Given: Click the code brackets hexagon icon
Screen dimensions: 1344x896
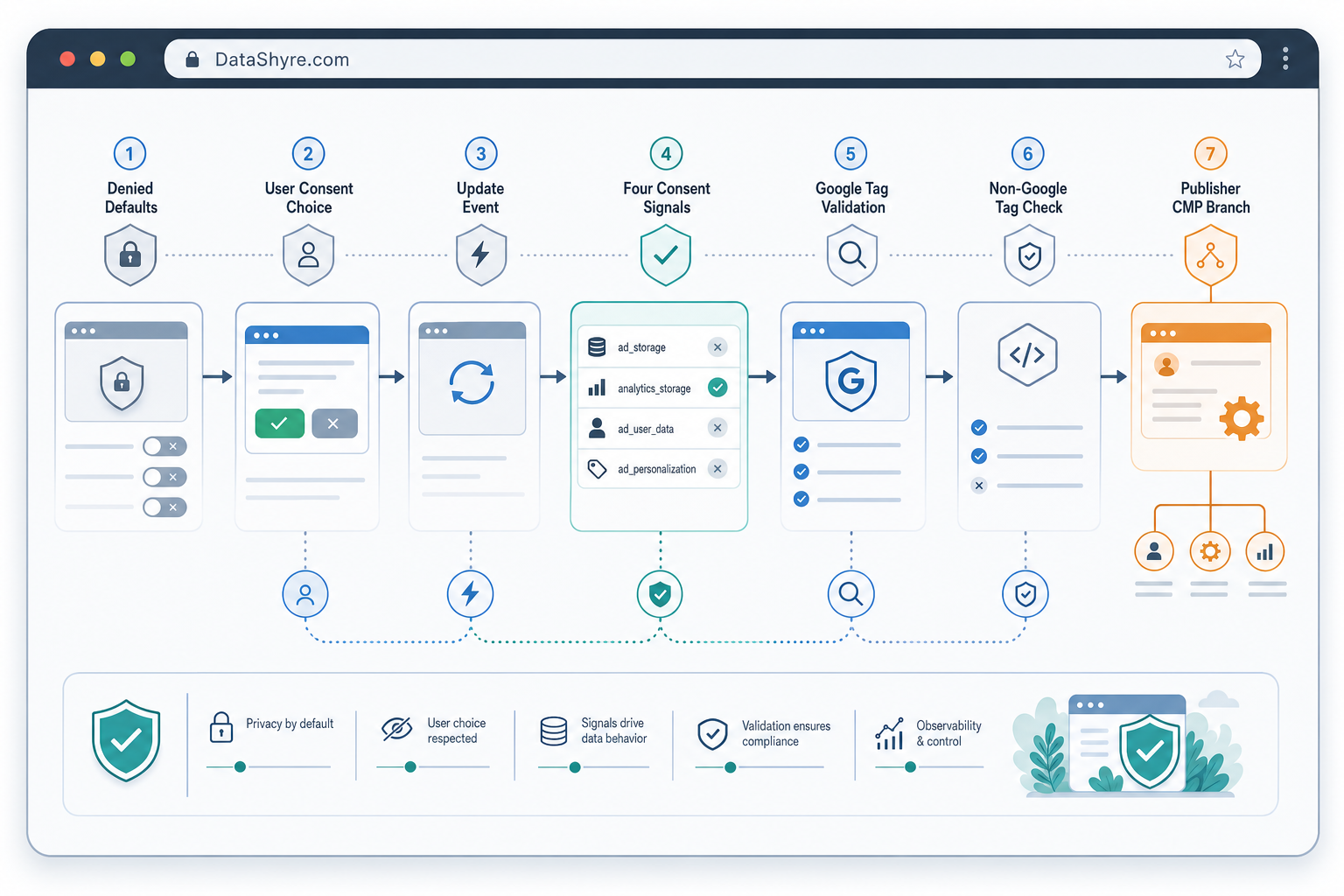Looking at the screenshot, I should click(x=1027, y=354).
